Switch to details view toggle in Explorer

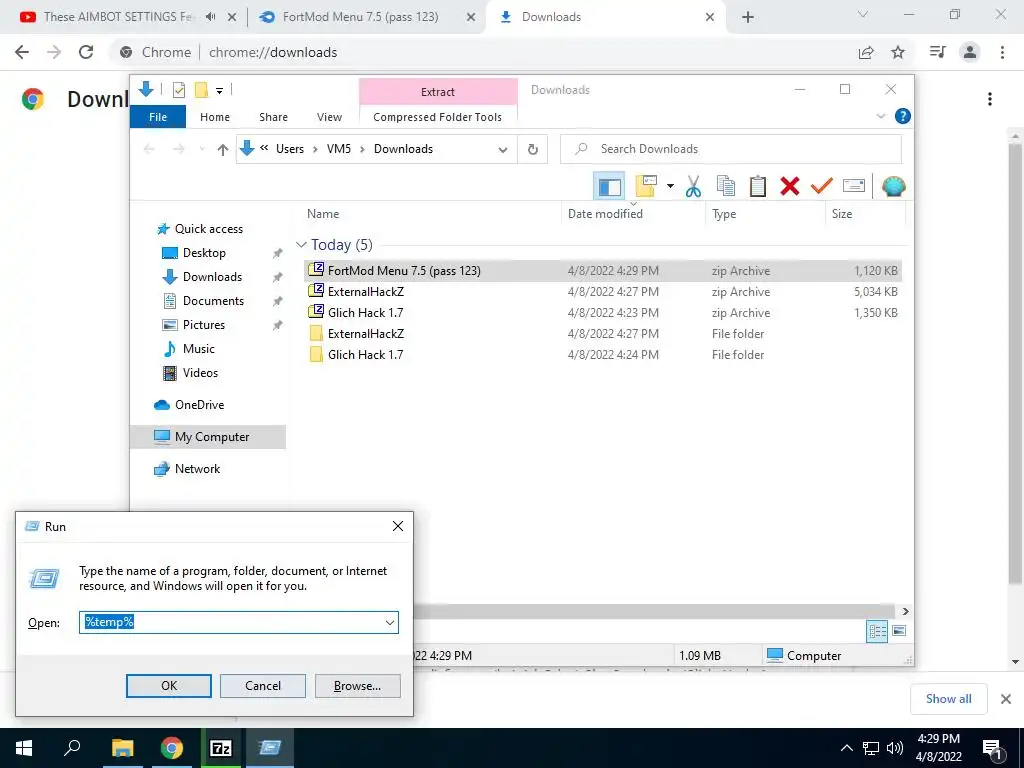[877, 631]
